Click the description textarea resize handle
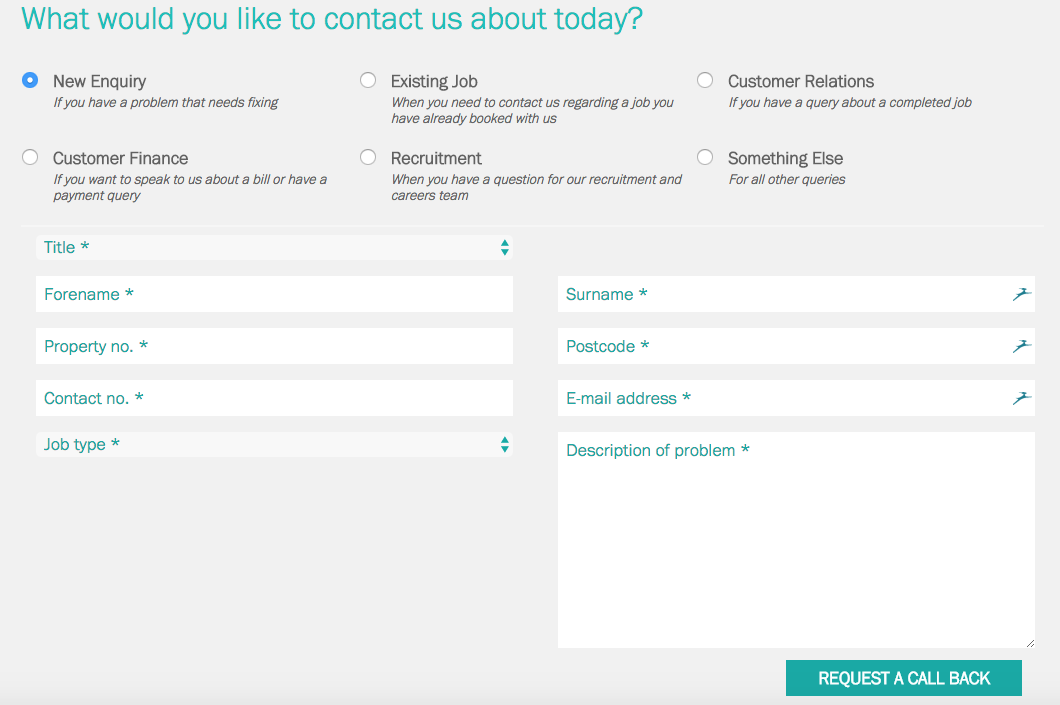Viewport: 1060px width, 705px height. tap(1030, 643)
